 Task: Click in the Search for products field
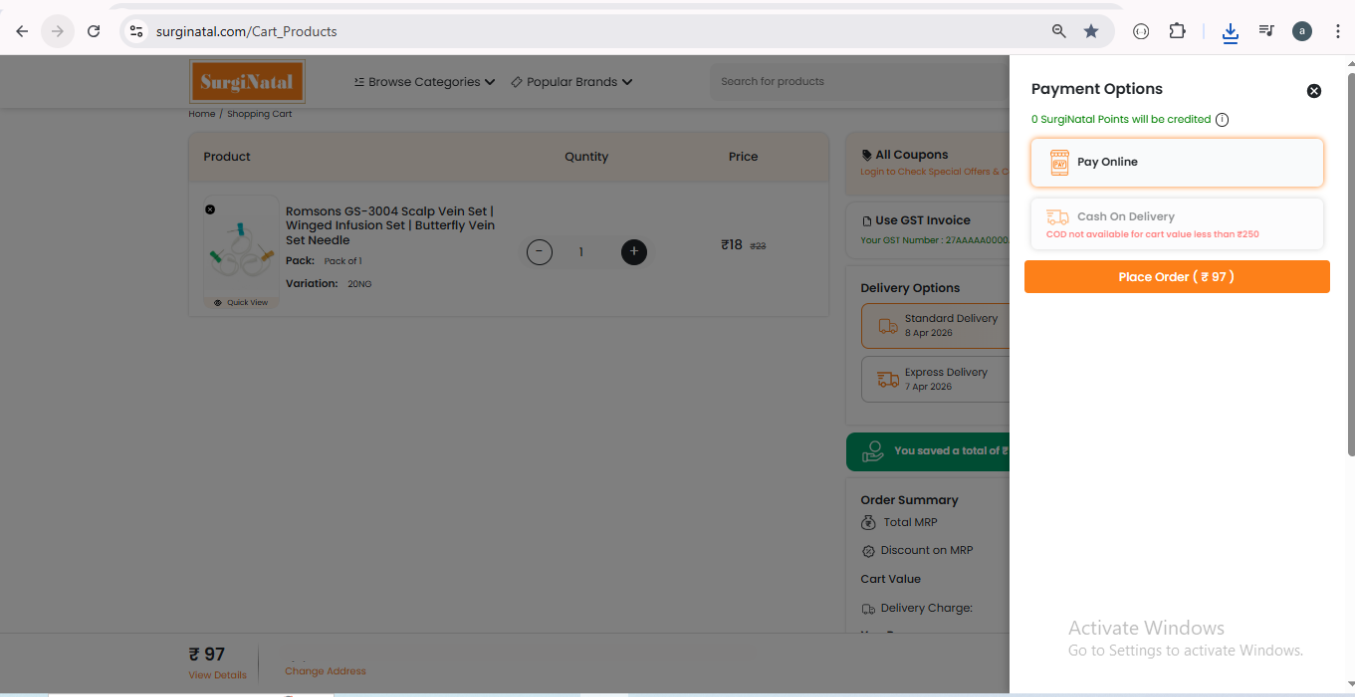click(x=860, y=82)
